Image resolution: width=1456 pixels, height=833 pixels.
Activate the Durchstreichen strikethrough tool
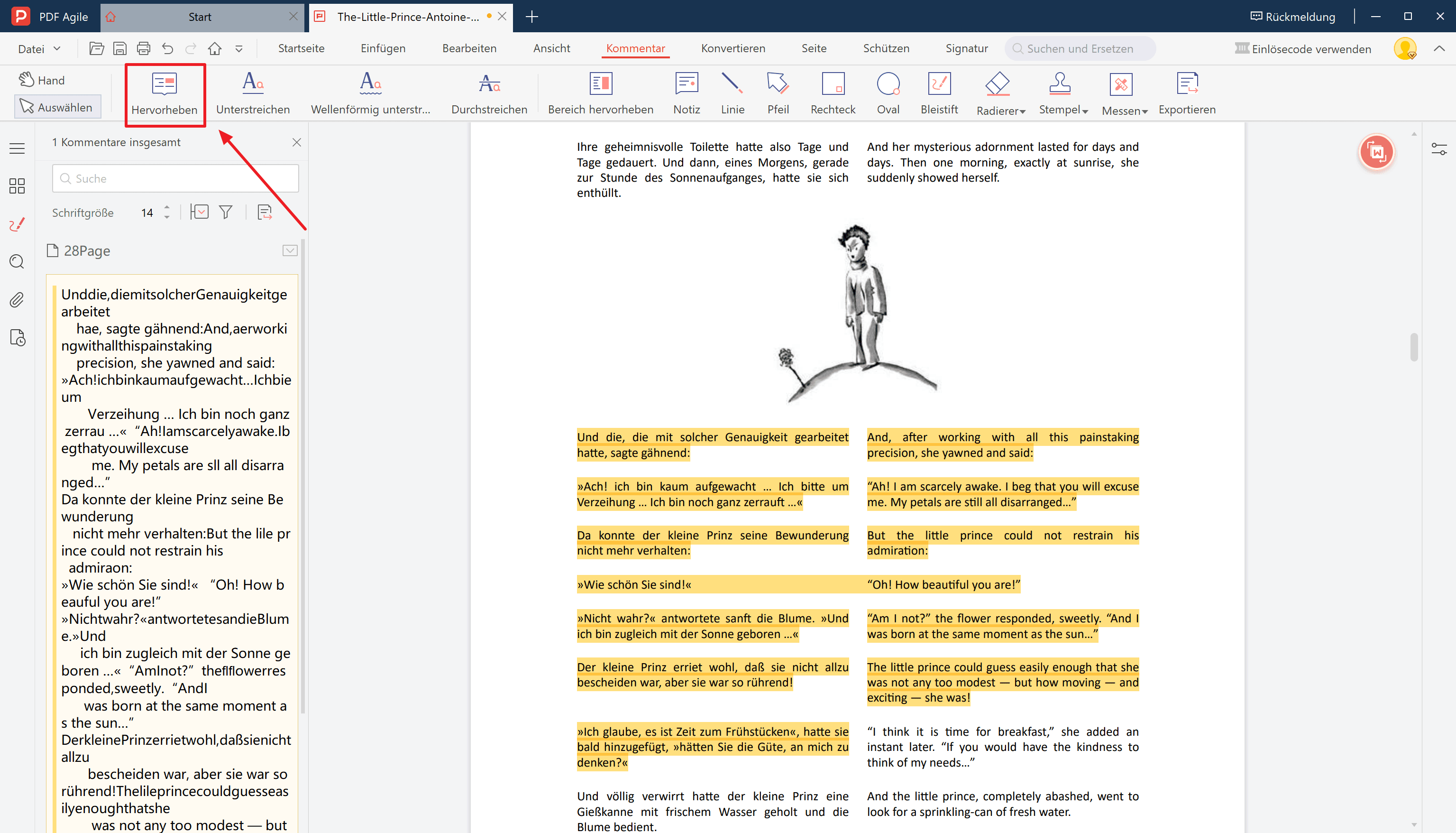tap(489, 93)
